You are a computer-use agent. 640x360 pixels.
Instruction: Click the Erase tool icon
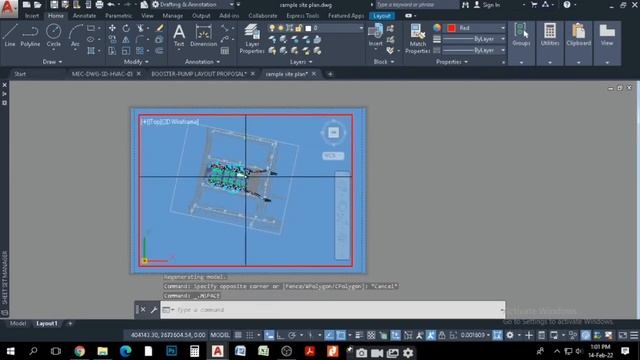(x=160, y=28)
